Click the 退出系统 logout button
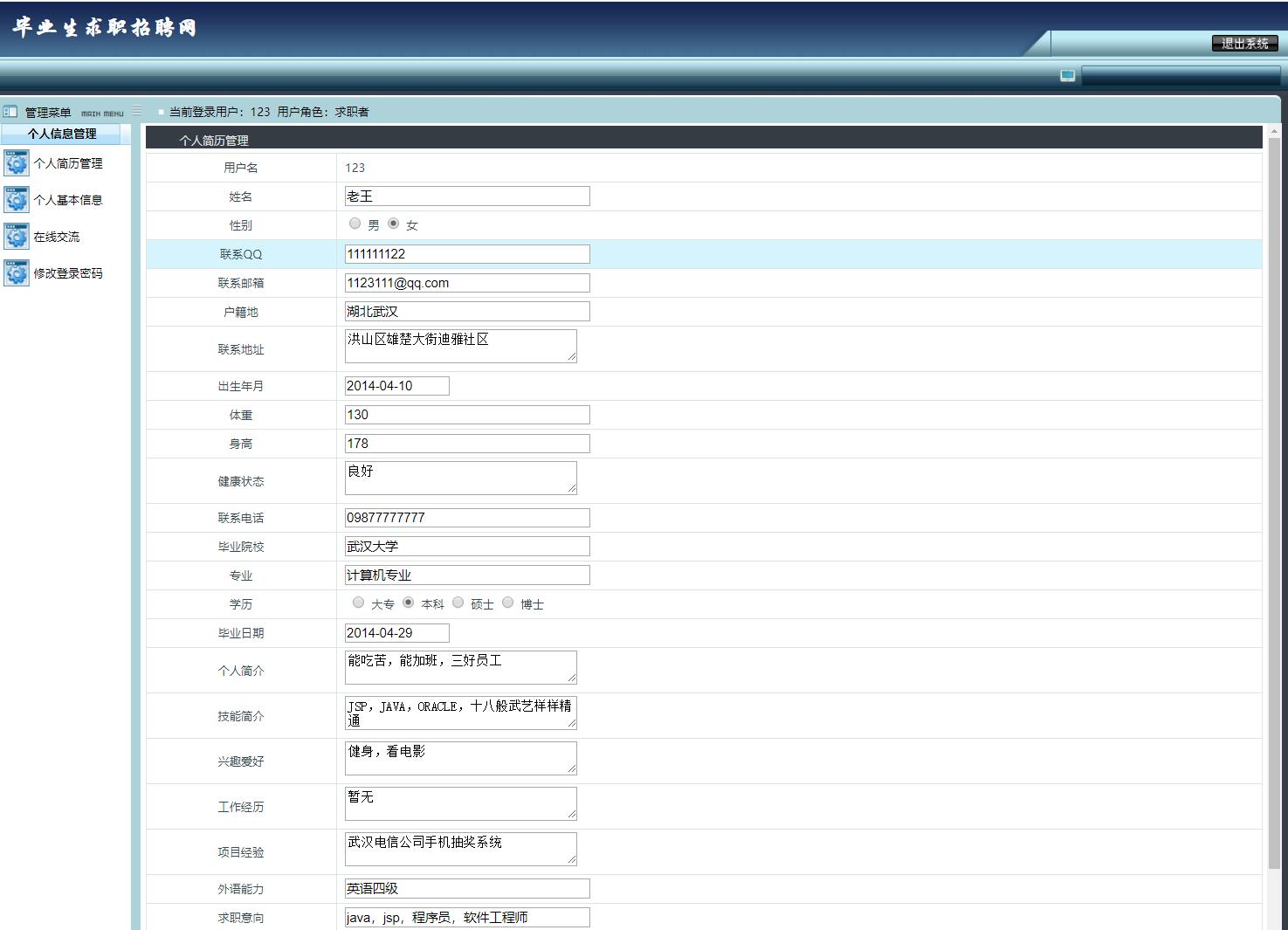1288x930 pixels. tap(1243, 43)
